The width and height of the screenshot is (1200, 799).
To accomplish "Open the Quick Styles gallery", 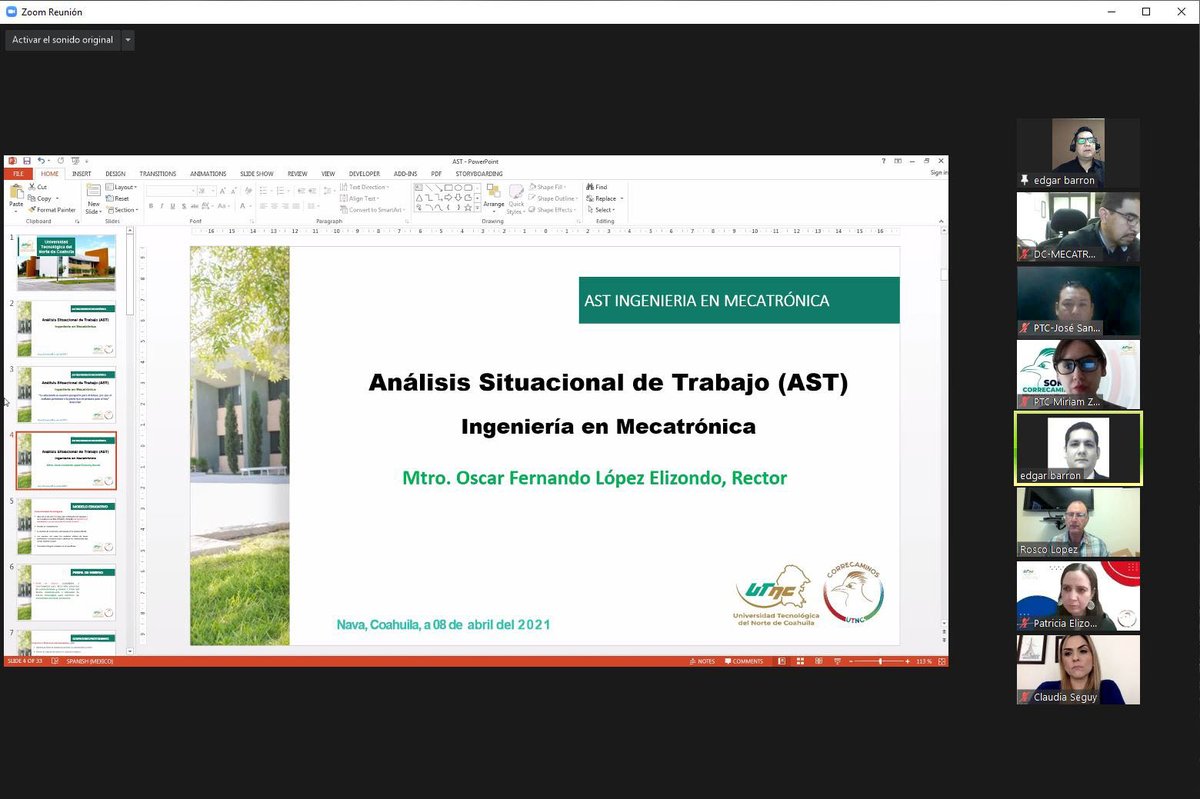I will pyautogui.click(x=516, y=198).
